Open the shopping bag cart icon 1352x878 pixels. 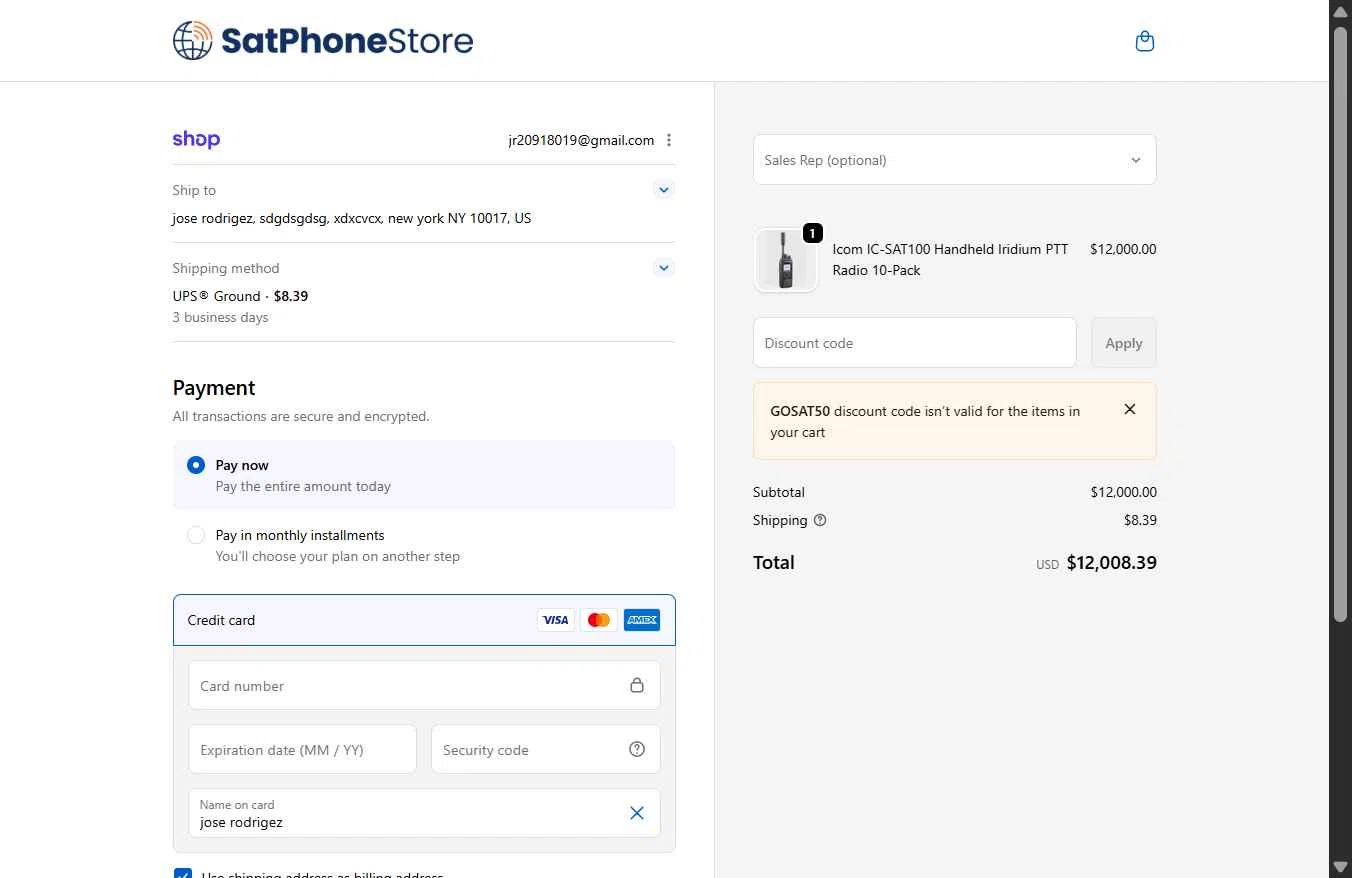pyautogui.click(x=1145, y=41)
